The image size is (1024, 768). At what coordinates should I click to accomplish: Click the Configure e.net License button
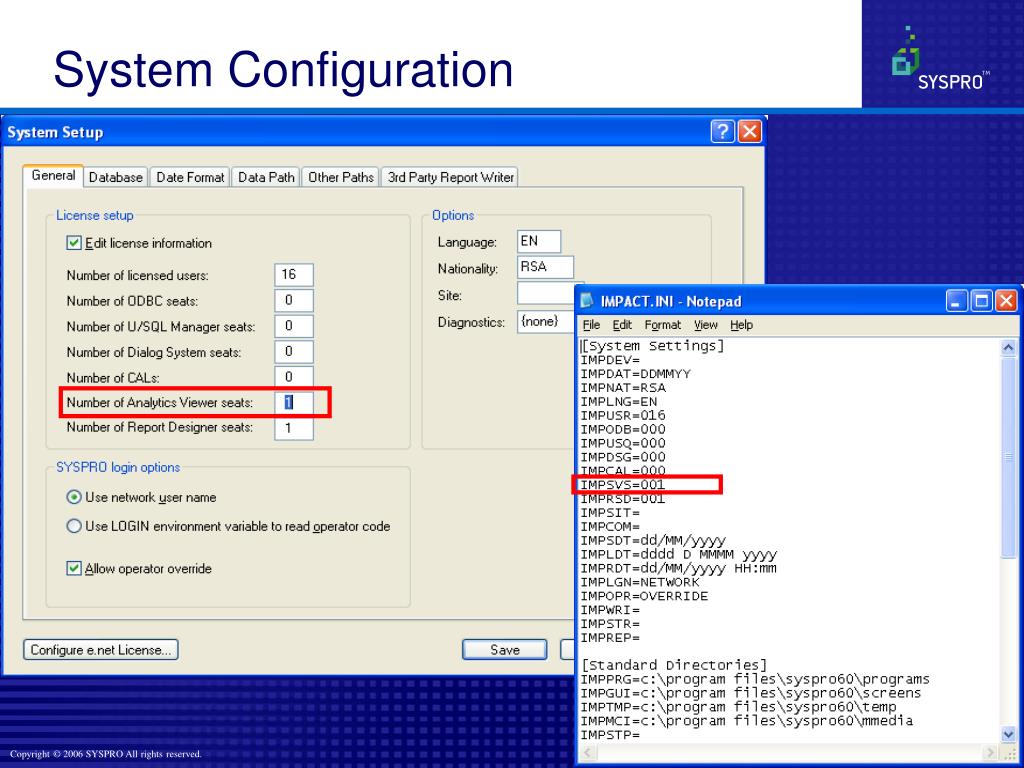pos(101,650)
